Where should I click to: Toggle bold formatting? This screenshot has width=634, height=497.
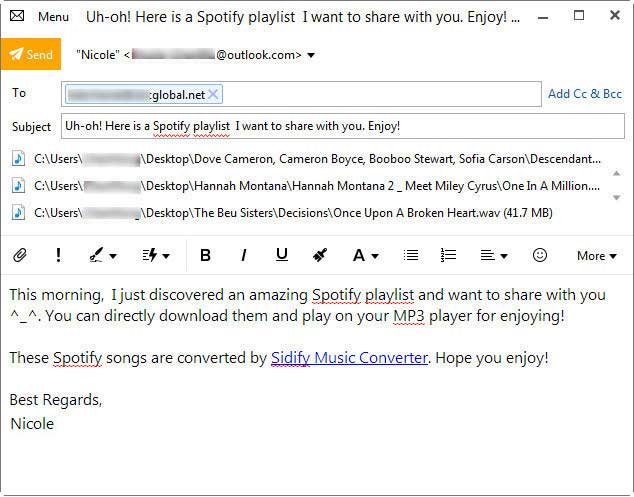205,255
